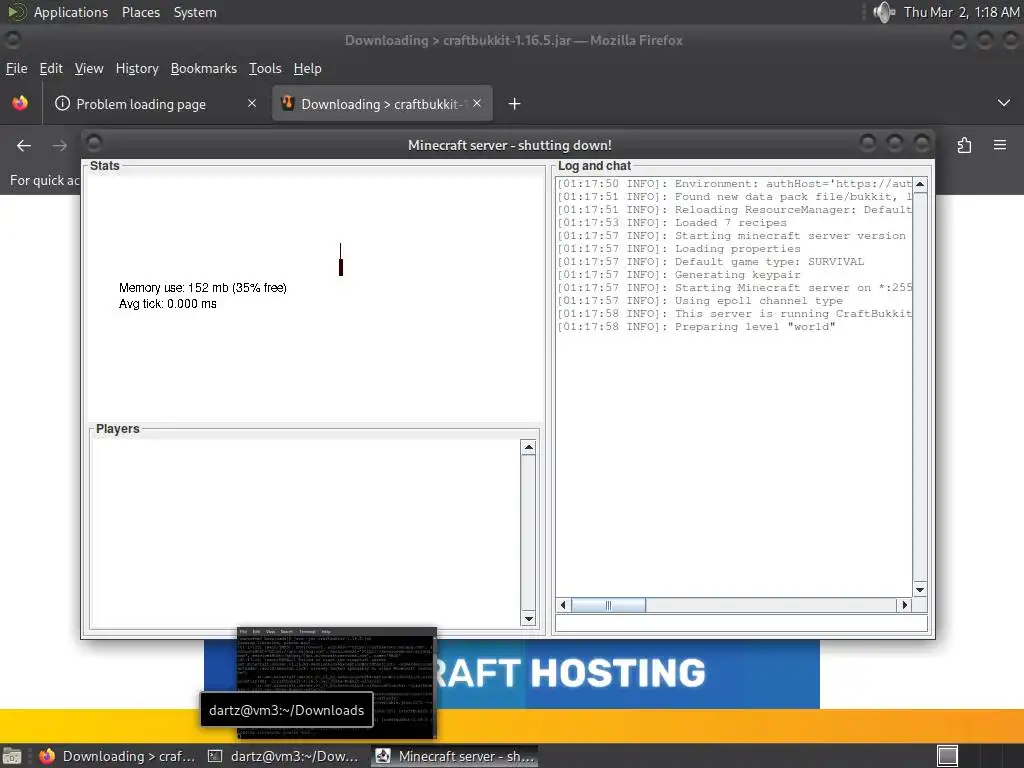Click the Avg tick 0.000 ms text
1024x768 pixels.
pyautogui.click(x=167, y=304)
